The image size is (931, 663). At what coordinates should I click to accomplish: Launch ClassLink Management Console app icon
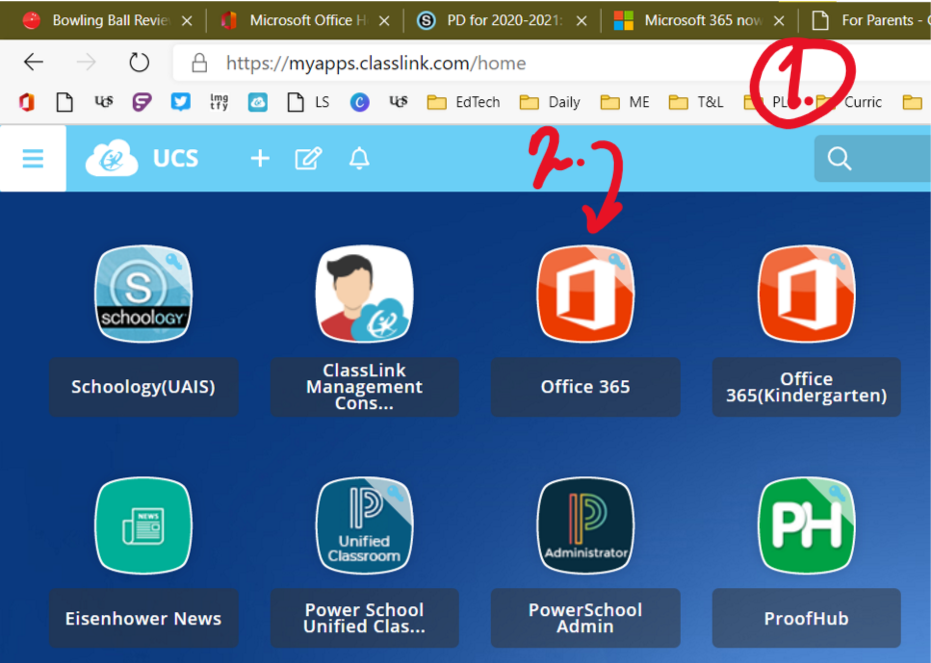(x=364, y=294)
